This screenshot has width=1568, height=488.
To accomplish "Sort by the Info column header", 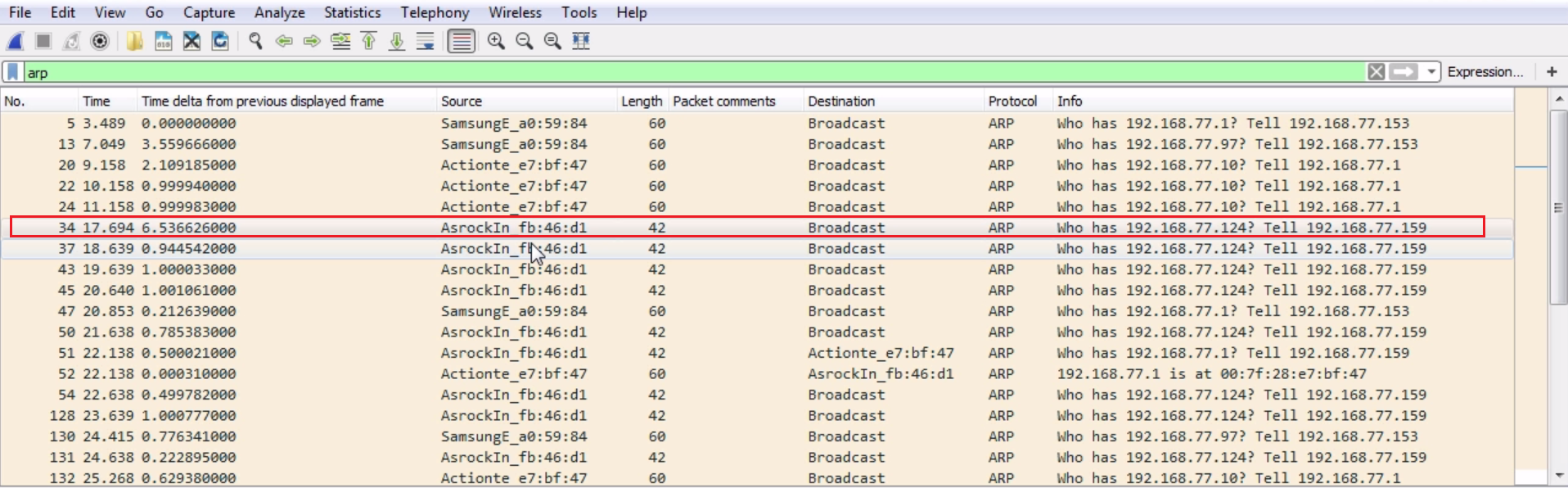I will pyautogui.click(x=1283, y=101).
